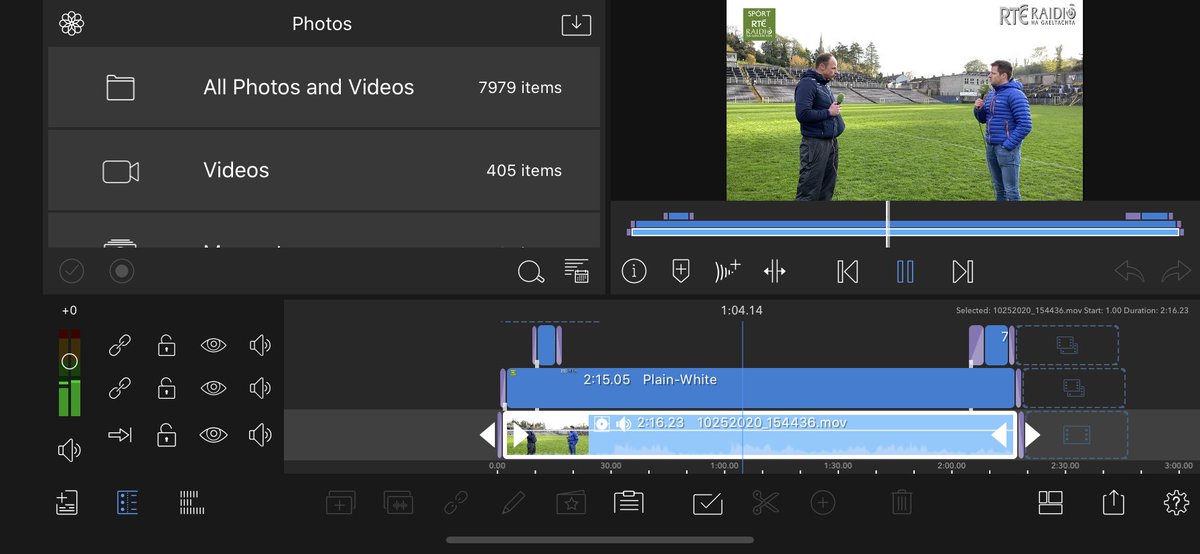Toggle lock on the main video track
The image size is (1200, 554).
coord(166,435)
